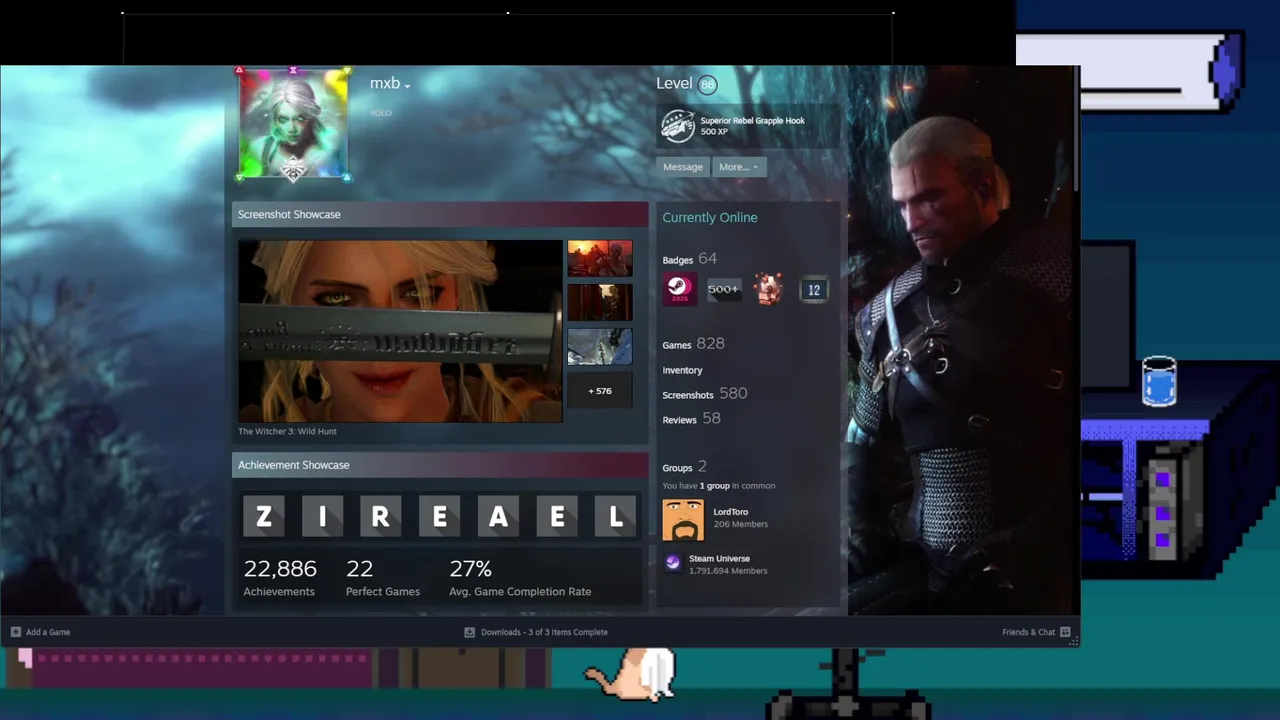1280x720 pixels.
Task: Select the Steam 2025 badge icon
Action: [679, 290]
